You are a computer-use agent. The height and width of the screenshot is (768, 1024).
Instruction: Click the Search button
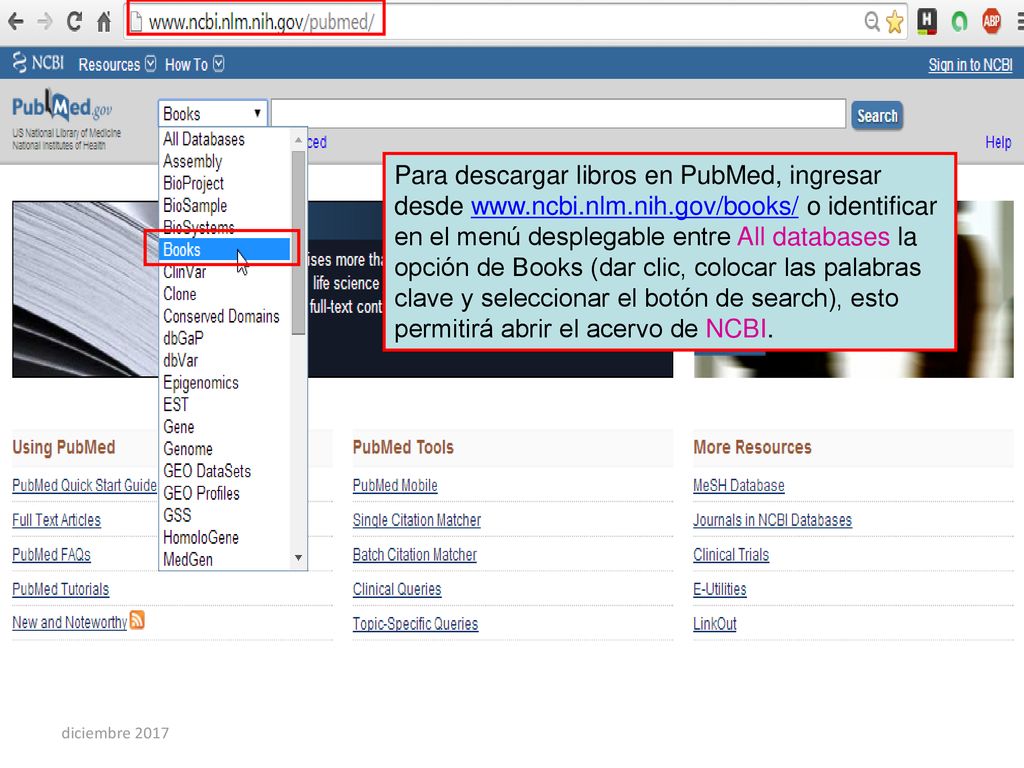(877, 116)
